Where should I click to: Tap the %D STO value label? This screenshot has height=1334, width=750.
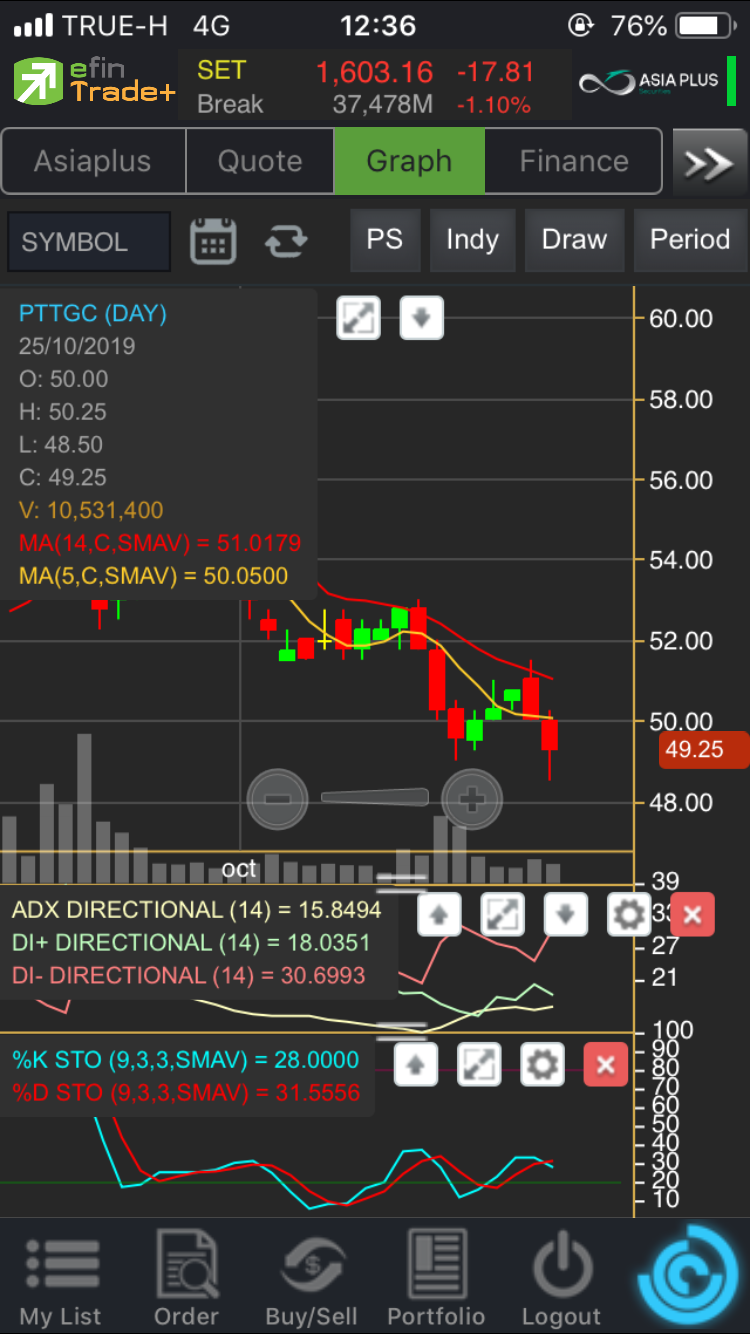tap(185, 1093)
